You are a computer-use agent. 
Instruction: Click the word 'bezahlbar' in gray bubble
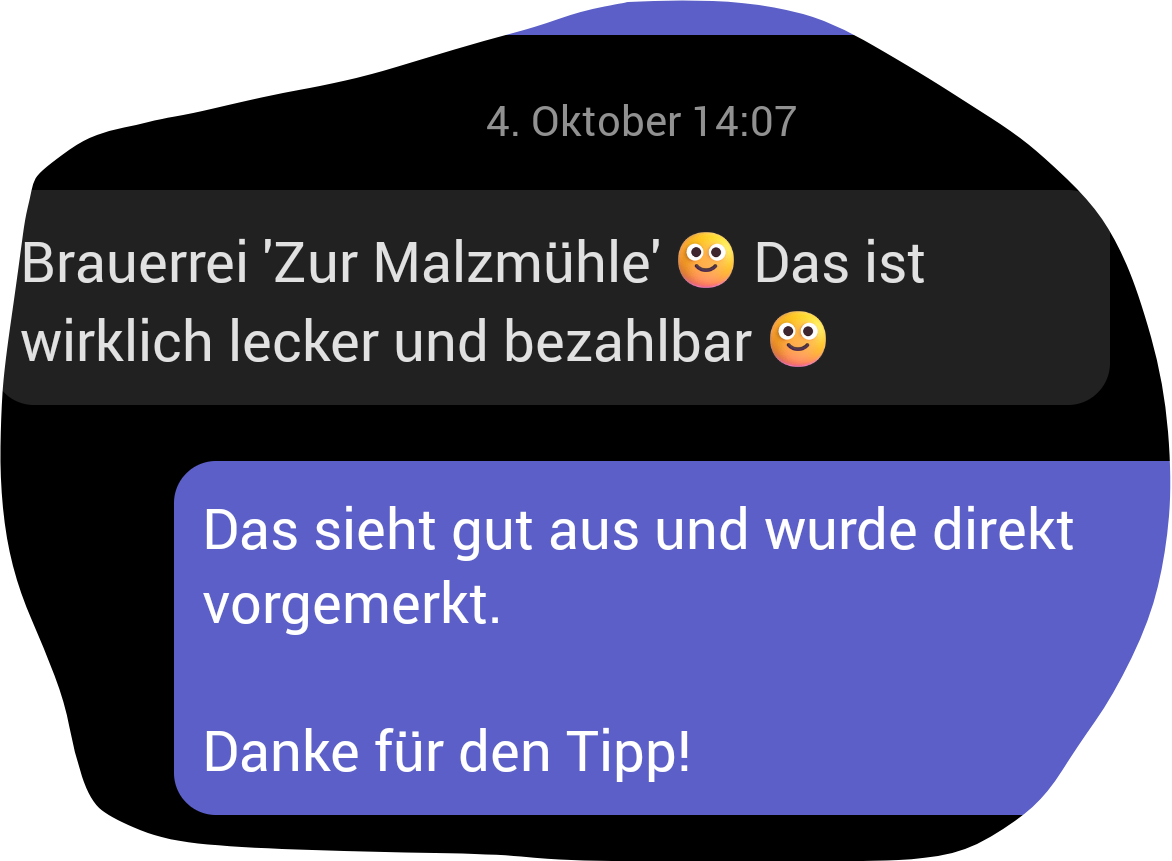point(628,341)
